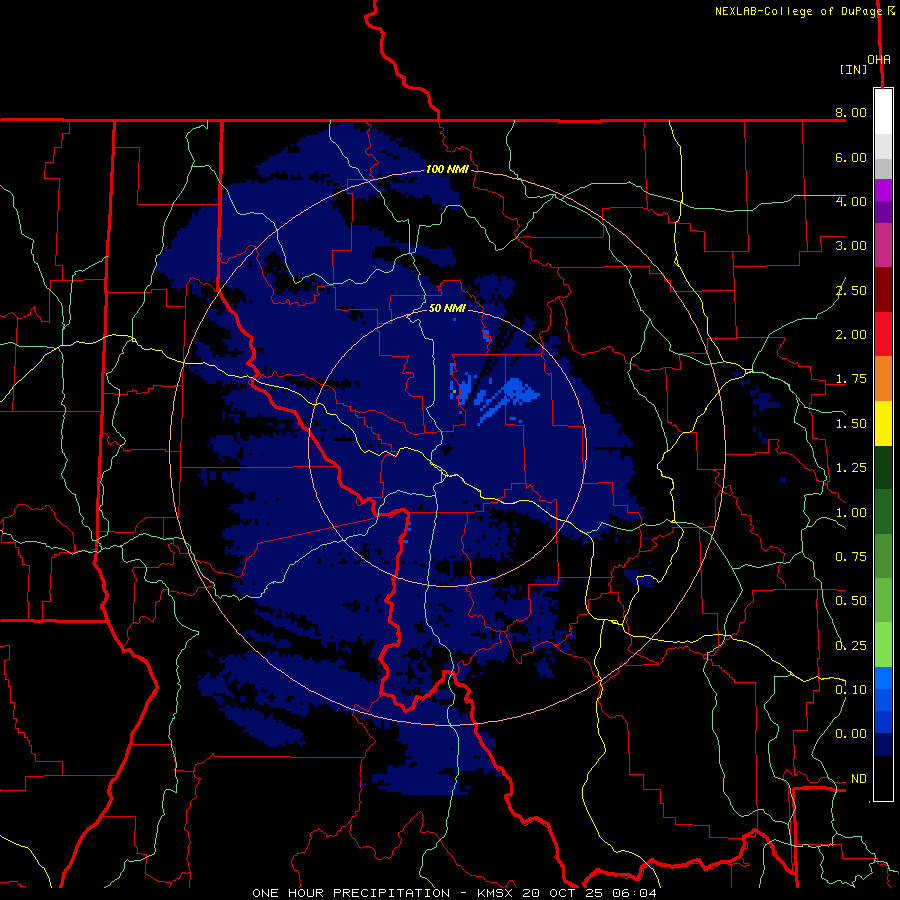The image size is (900, 900).
Task: Click the 1.75 legend value
Action: coord(851,379)
